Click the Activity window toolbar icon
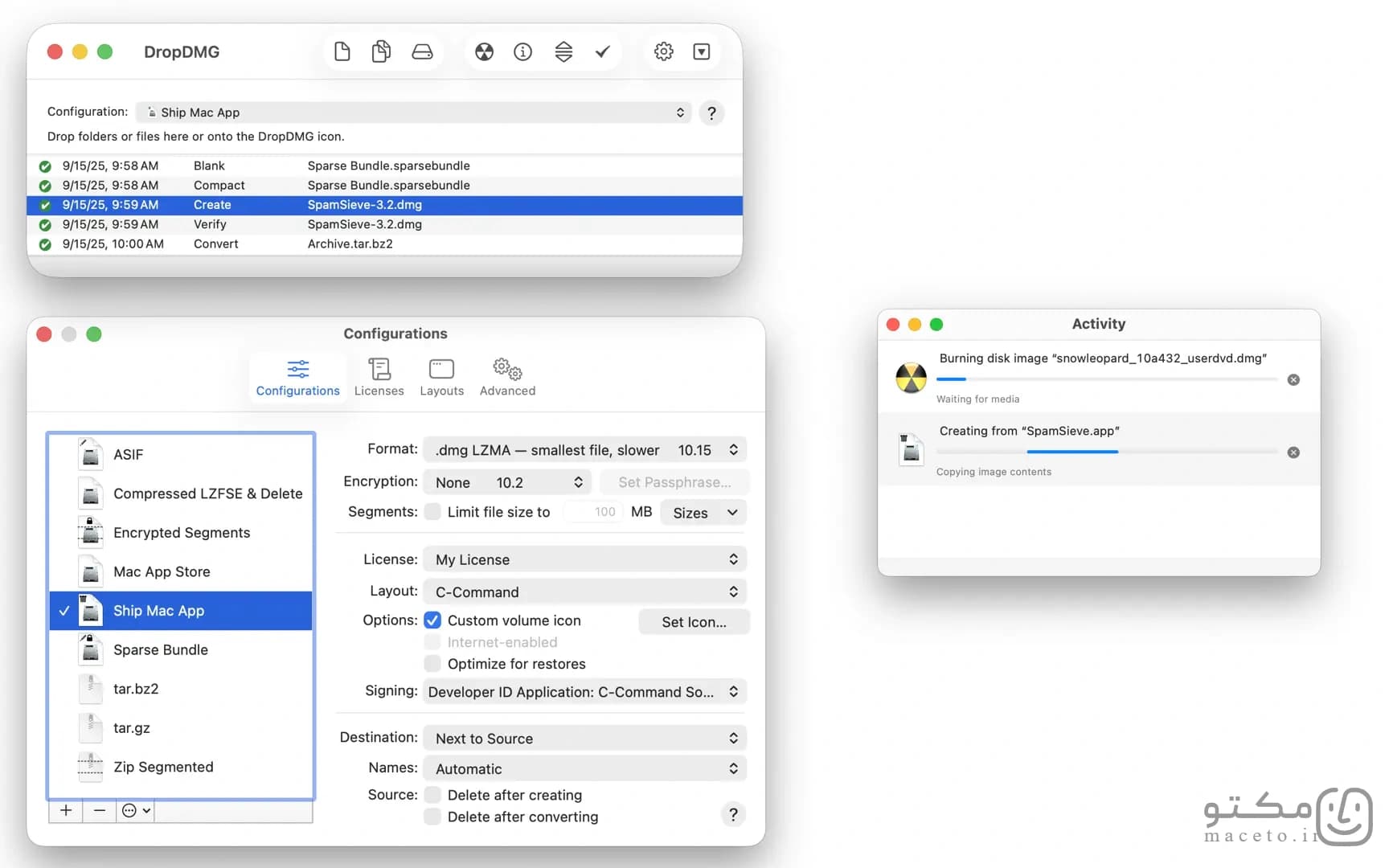This screenshot has height=868, width=1389. coord(702,51)
